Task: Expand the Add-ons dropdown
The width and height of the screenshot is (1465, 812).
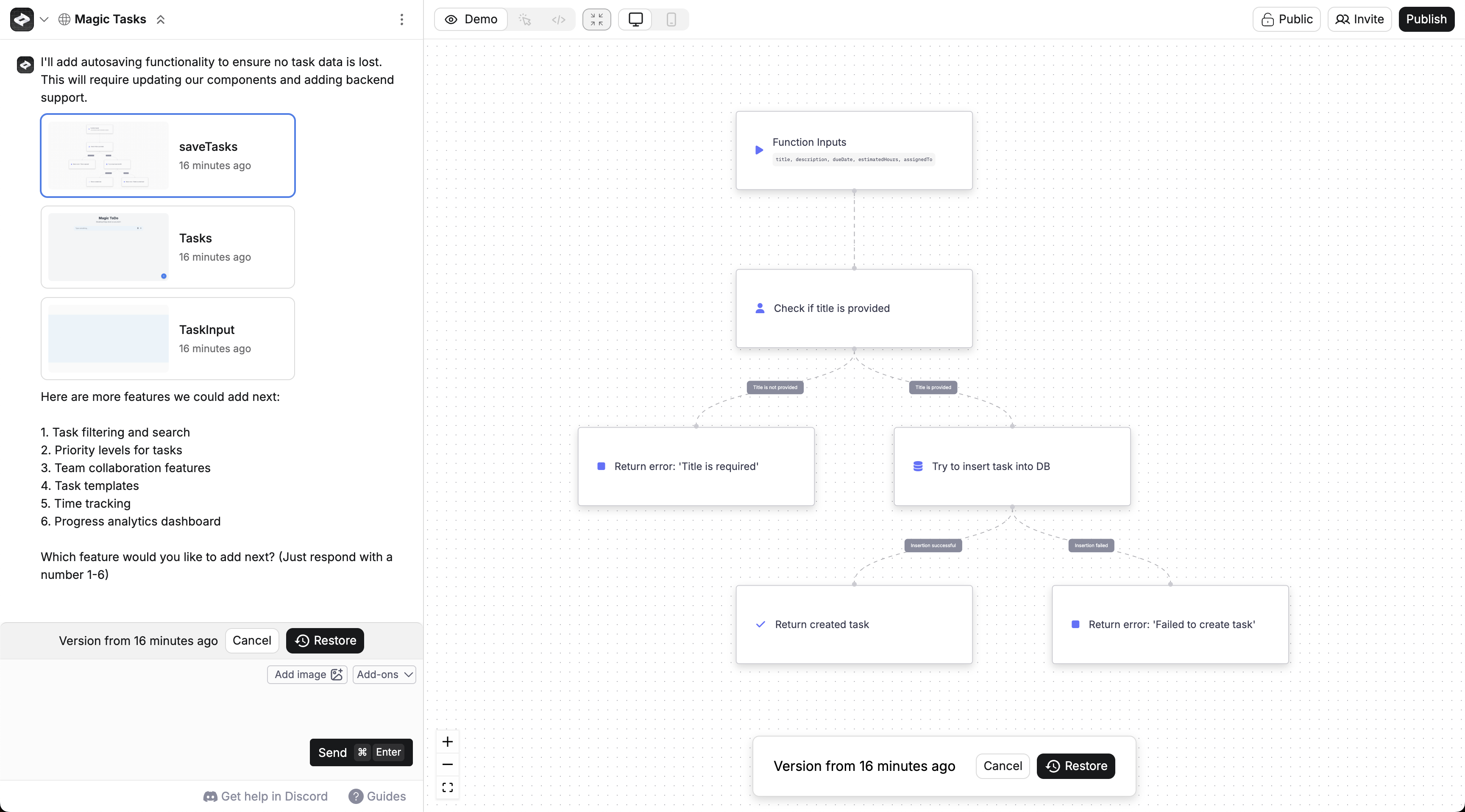Action: coord(384,674)
